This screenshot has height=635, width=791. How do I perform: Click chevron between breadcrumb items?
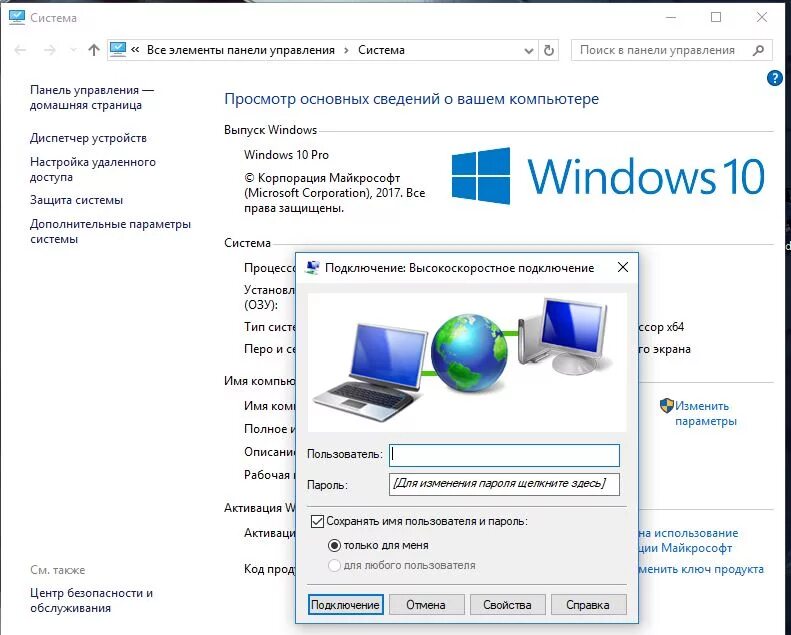click(346, 50)
